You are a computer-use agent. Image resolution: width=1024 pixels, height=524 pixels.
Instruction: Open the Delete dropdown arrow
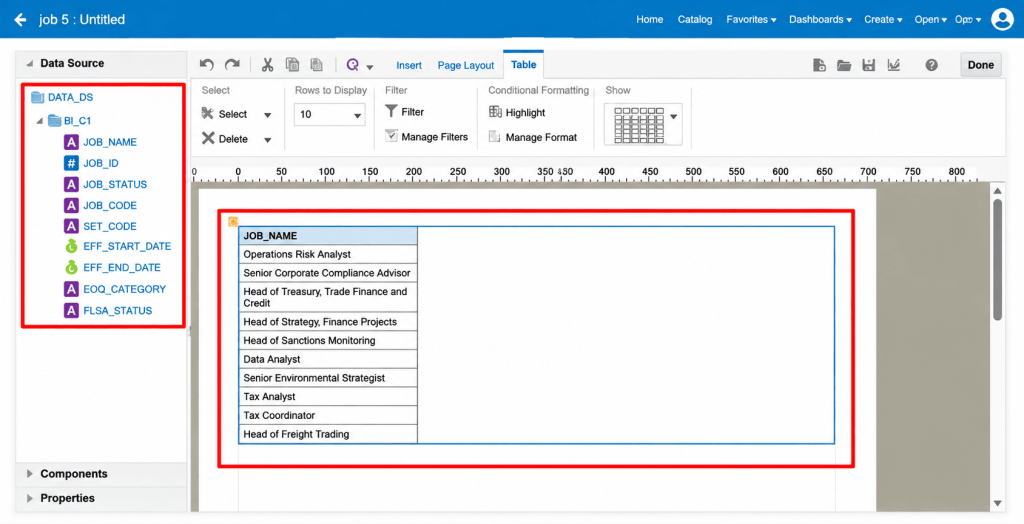point(267,139)
